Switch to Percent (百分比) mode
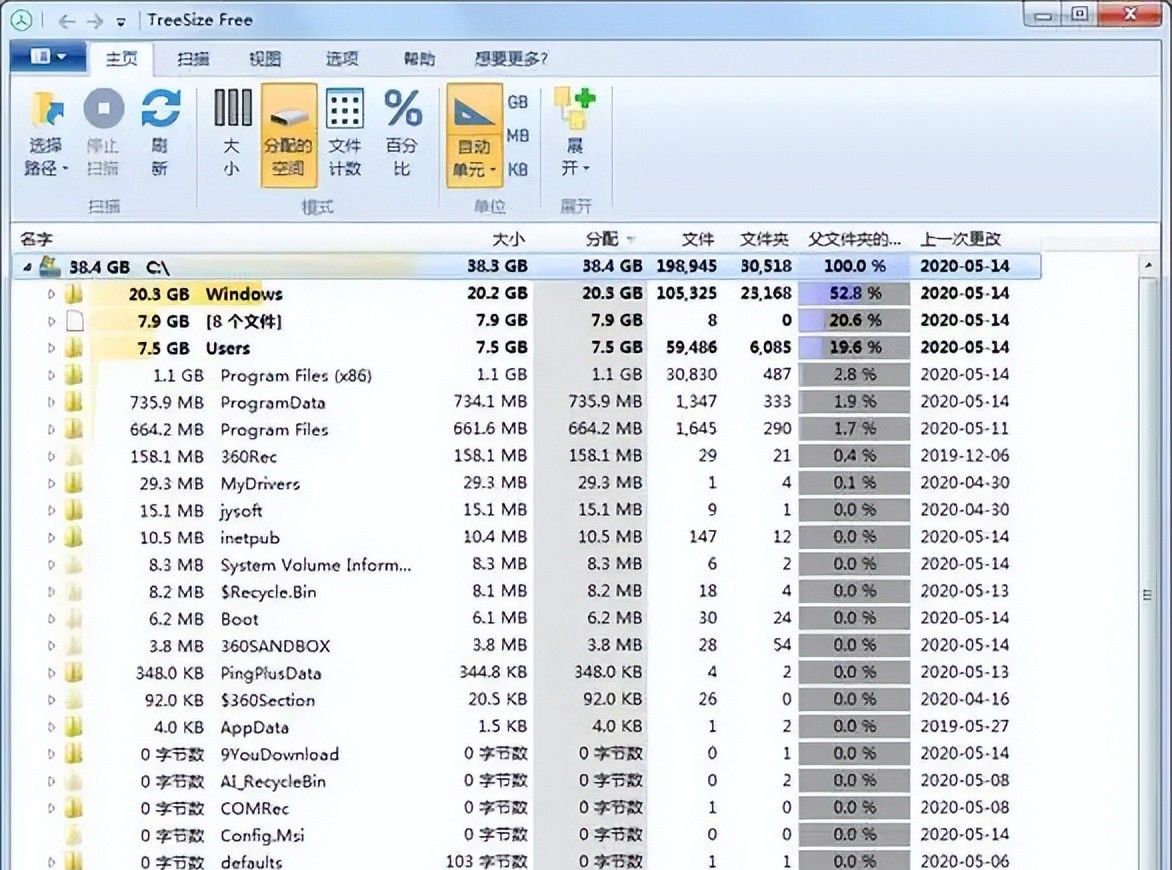This screenshot has height=870, width=1172. pyautogui.click(x=402, y=133)
